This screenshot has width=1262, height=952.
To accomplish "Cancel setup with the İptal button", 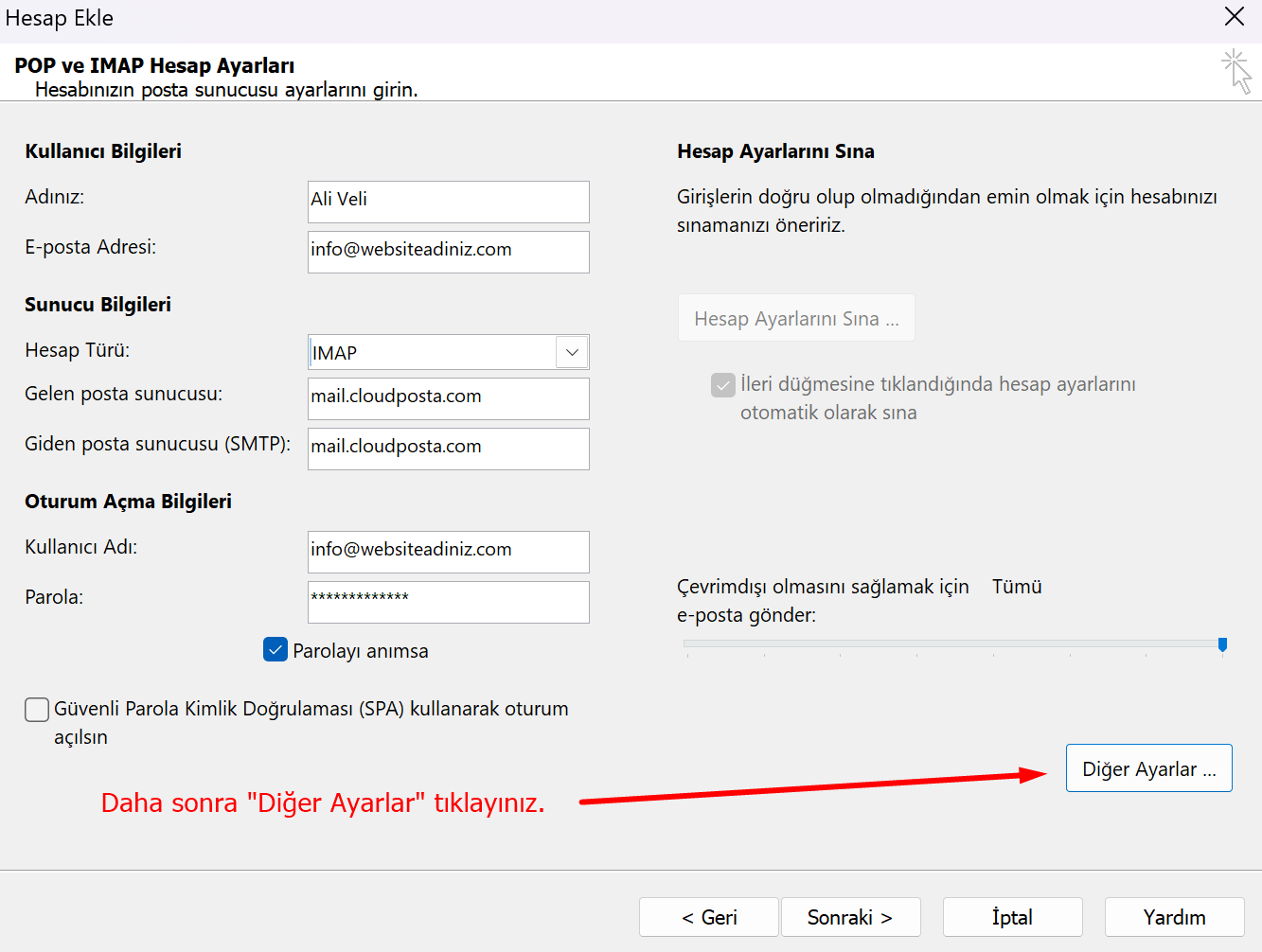I will coord(1012,917).
